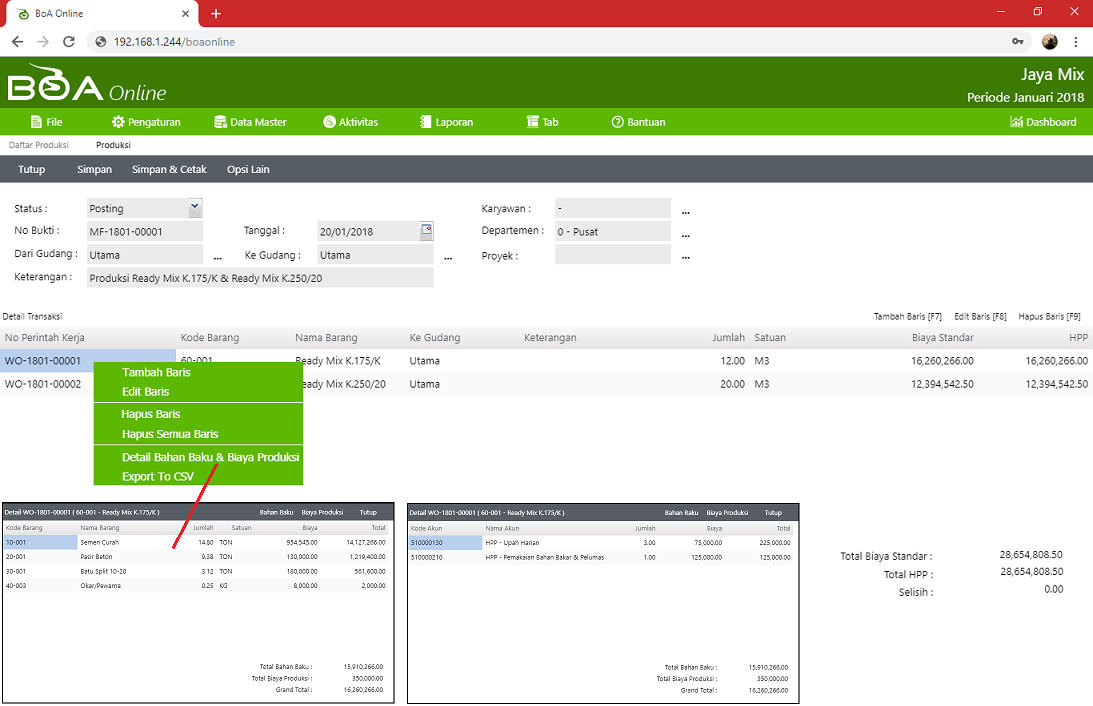Click the Keterangan input field
Screen dimensions: 1093x706
pos(260,278)
